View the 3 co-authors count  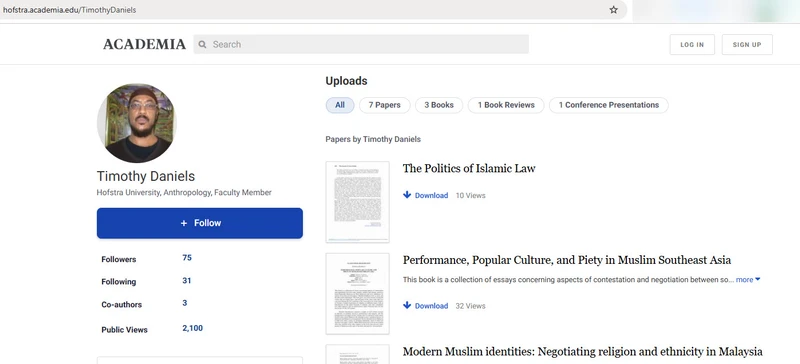point(185,303)
